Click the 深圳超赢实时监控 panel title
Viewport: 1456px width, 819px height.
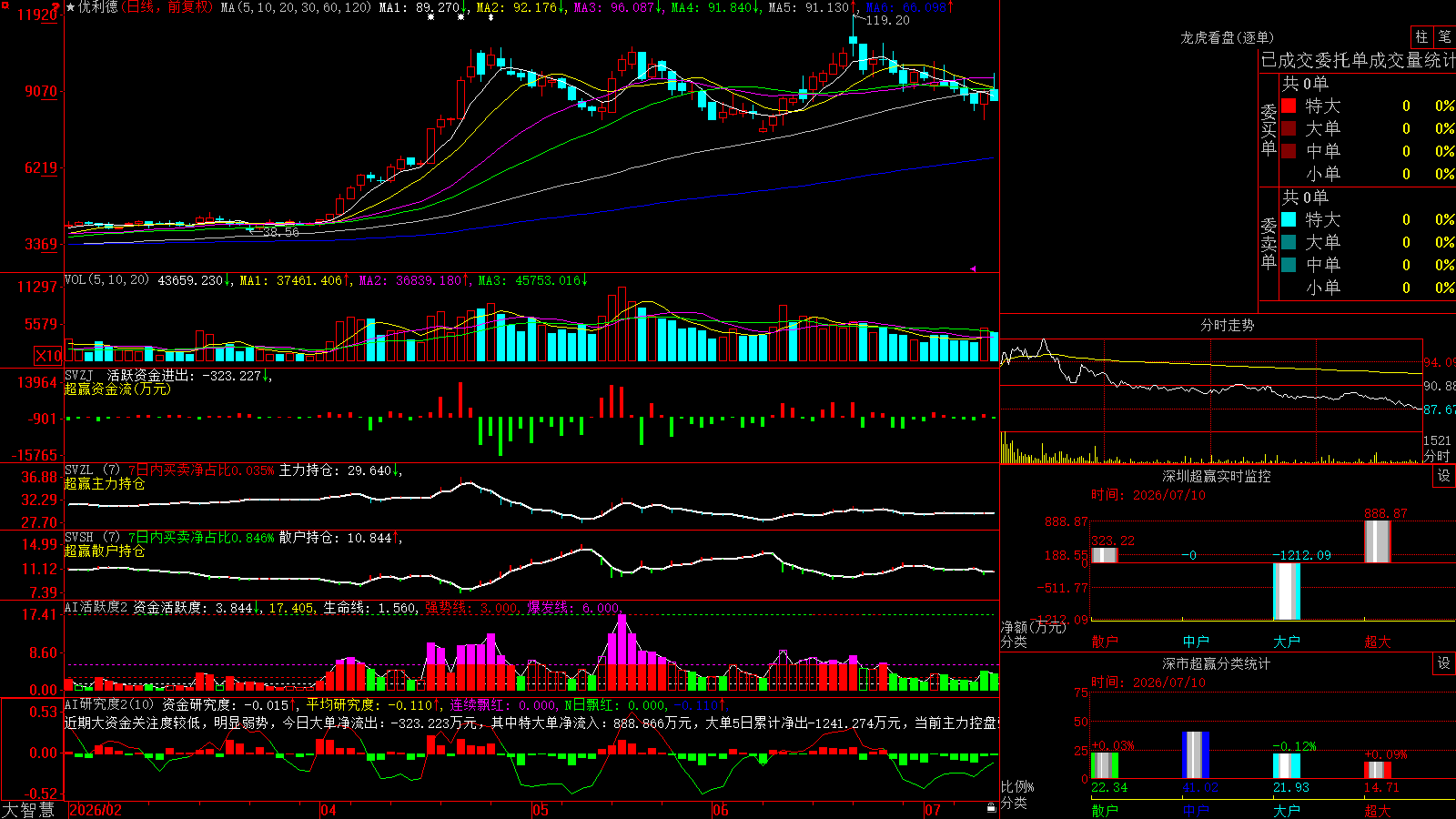[x=1216, y=476]
